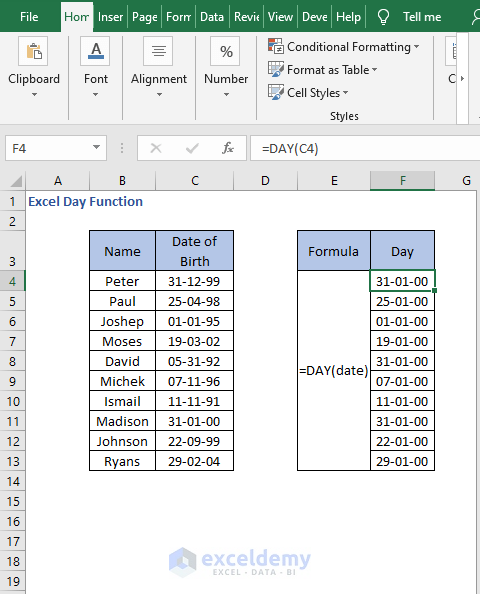
Task: Open the Name Box dropdown arrow
Action: (97, 147)
